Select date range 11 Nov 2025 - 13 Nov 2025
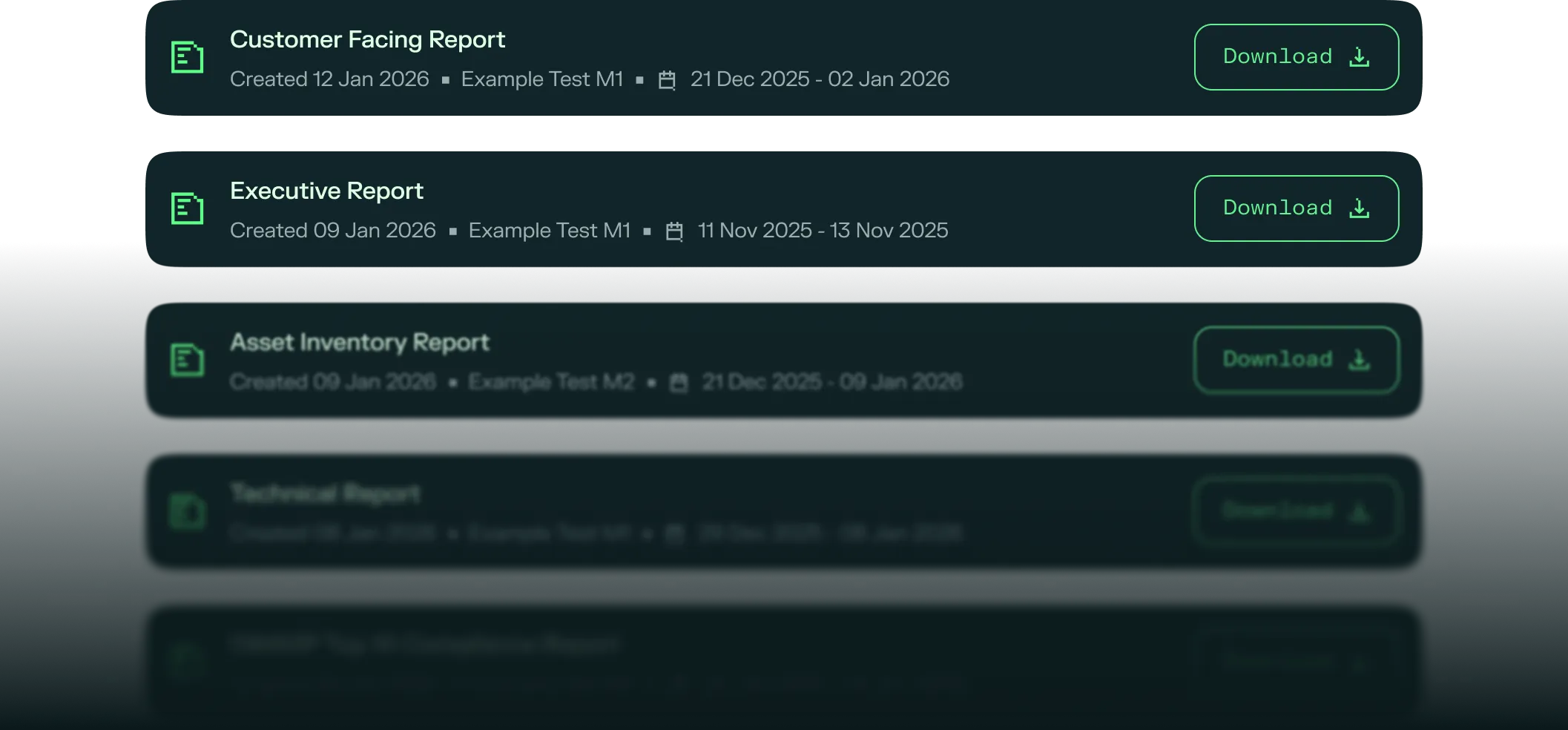The height and width of the screenshot is (730, 1568). point(823,230)
